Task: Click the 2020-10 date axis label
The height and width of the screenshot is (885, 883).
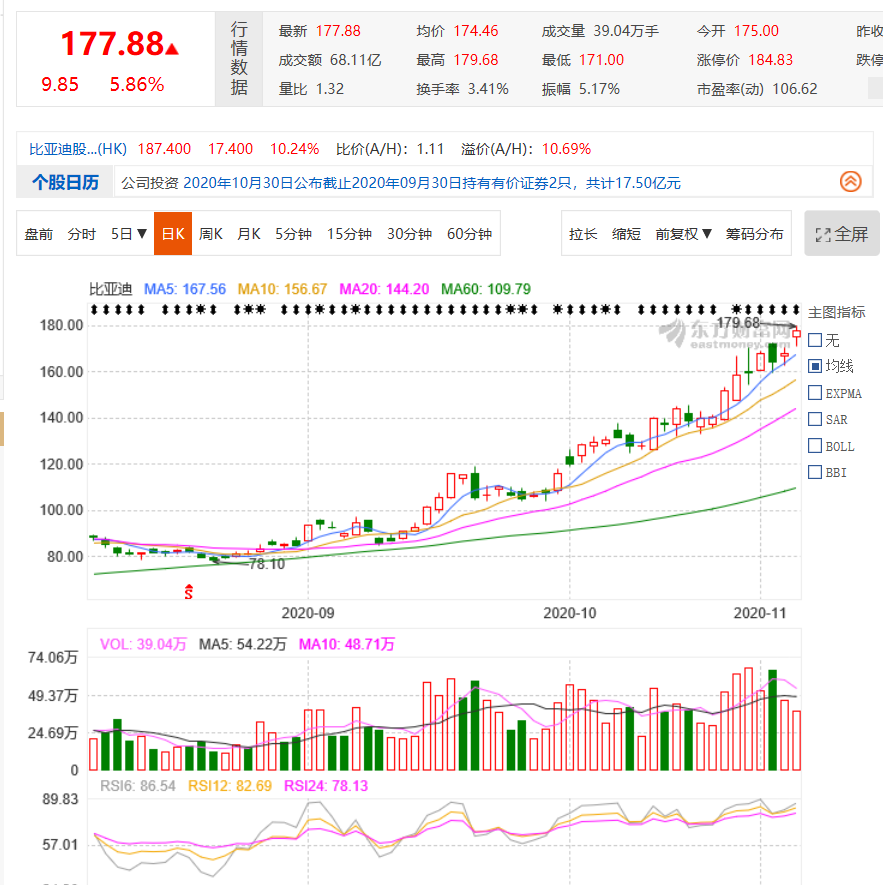Action: 569,613
